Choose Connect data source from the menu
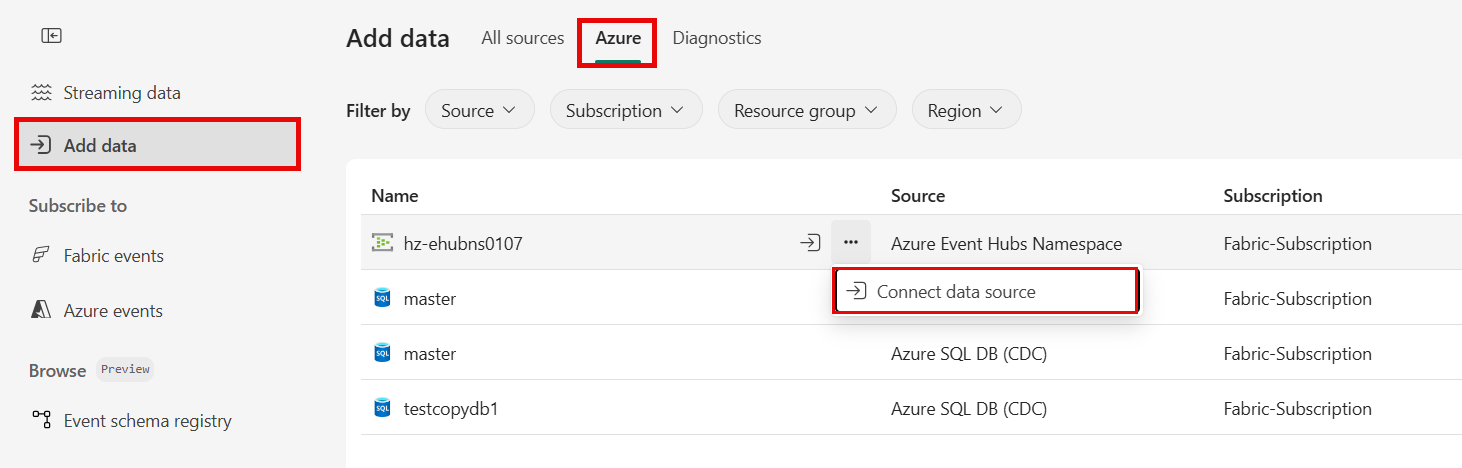 pos(956,292)
